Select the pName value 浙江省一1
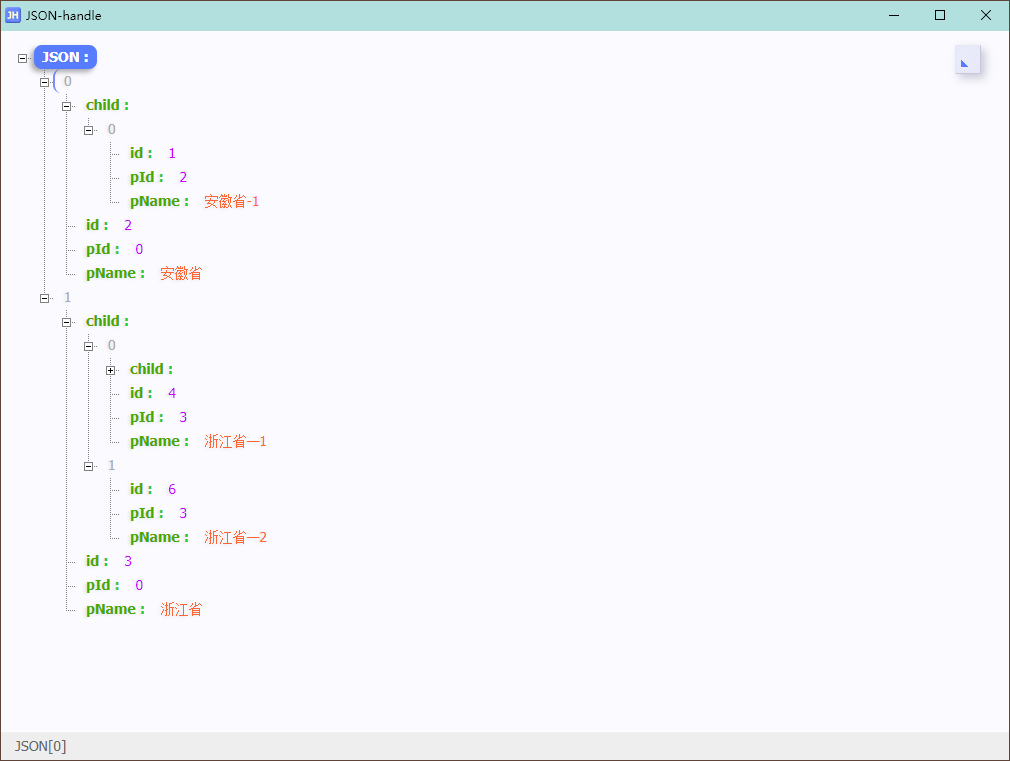This screenshot has height=761, width=1010. coord(235,441)
